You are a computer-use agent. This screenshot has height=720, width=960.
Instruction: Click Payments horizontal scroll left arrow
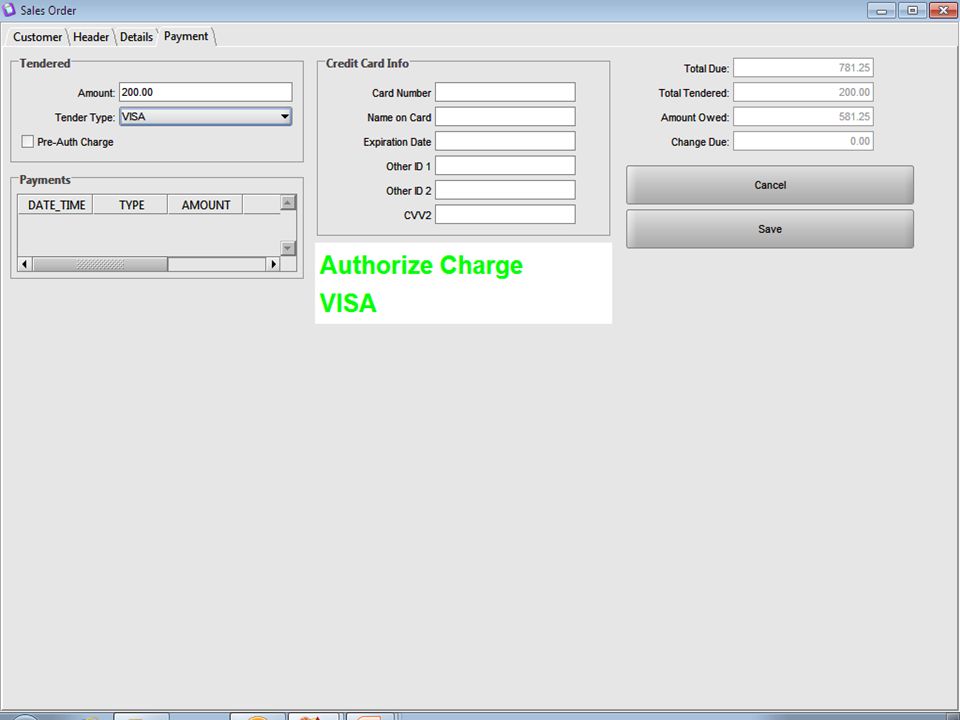click(x=24, y=264)
